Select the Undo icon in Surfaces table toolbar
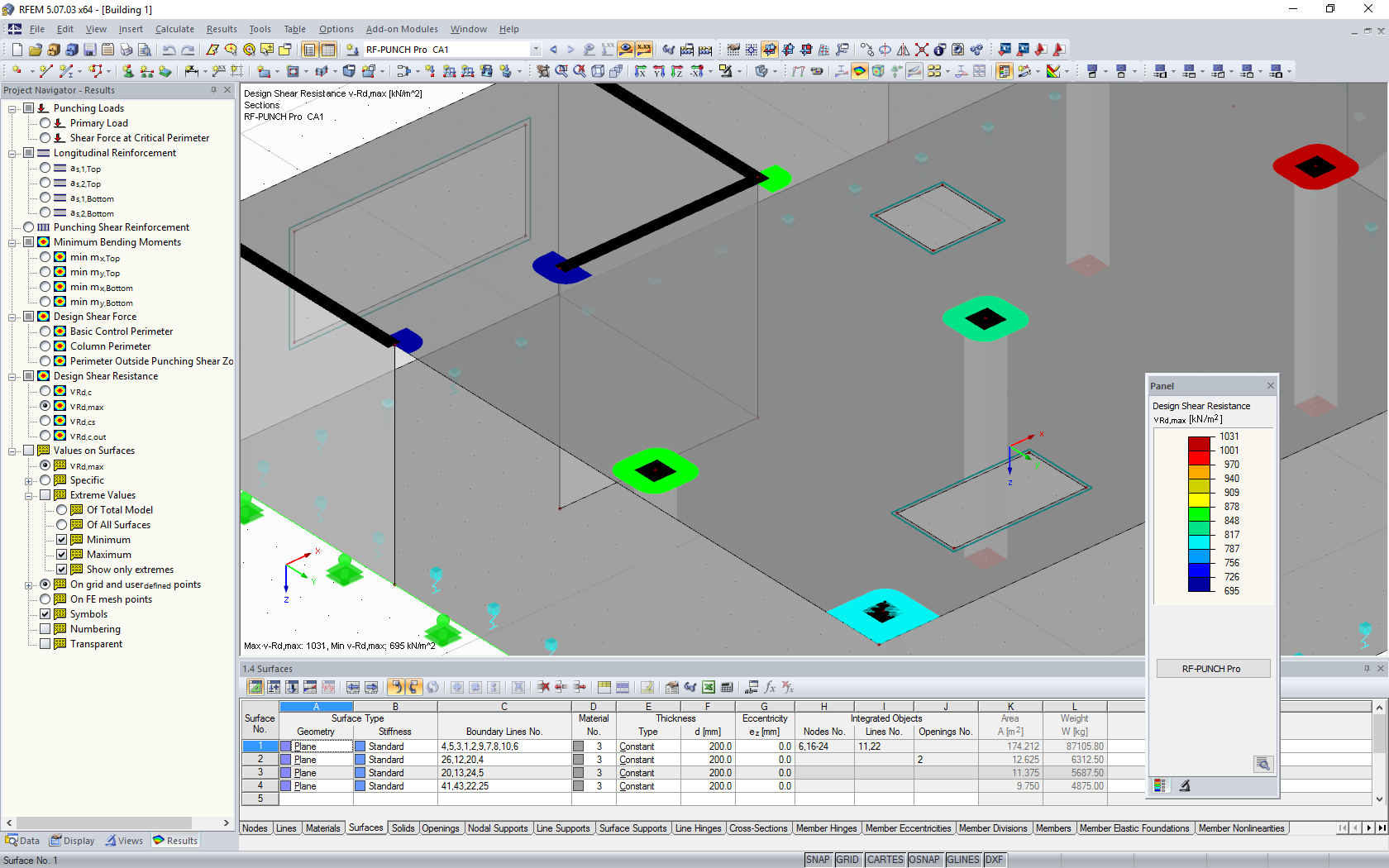 [x=396, y=687]
